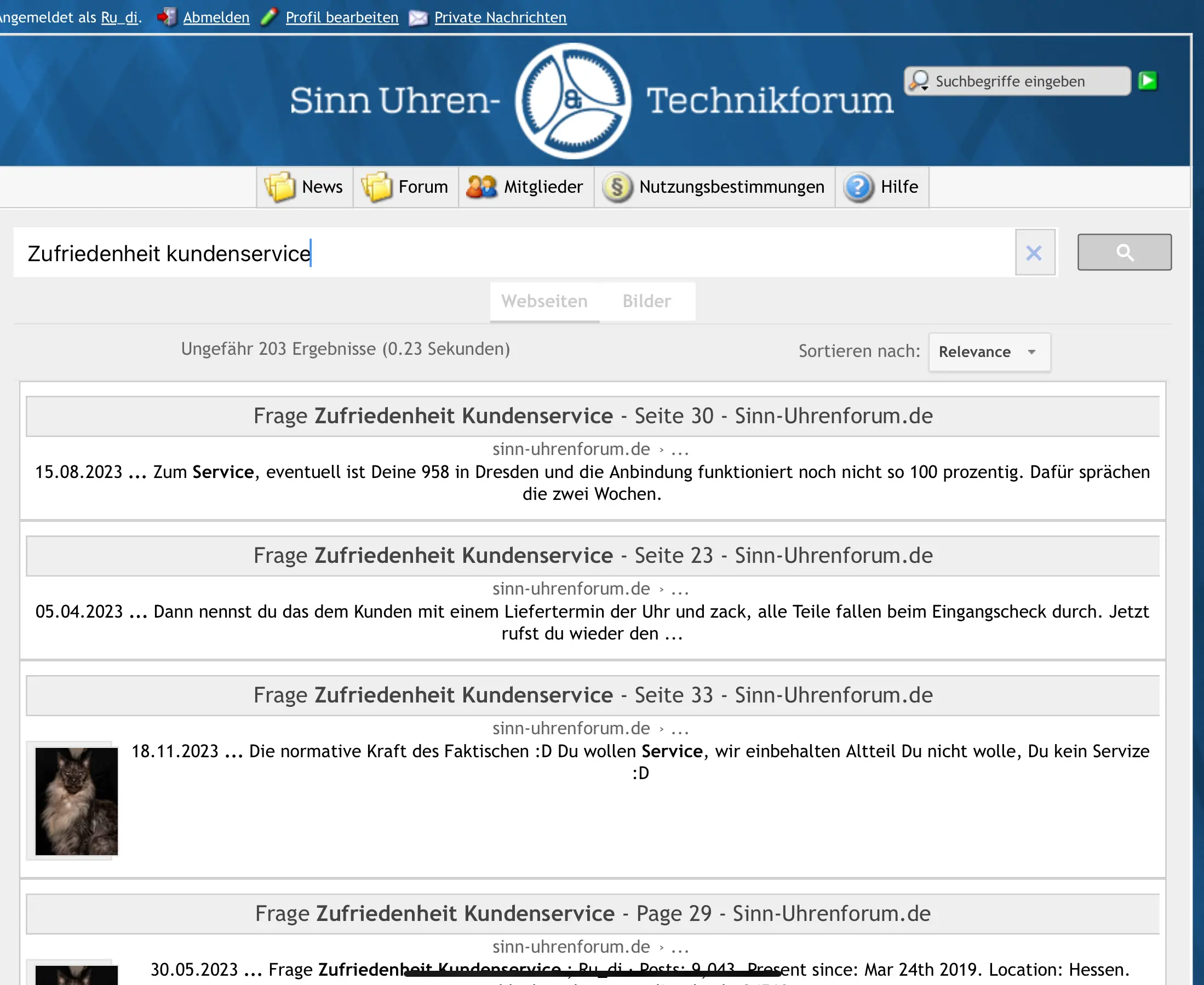The height and width of the screenshot is (985, 1204).
Task: Open the News menu item
Action: [x=305, y=187]
